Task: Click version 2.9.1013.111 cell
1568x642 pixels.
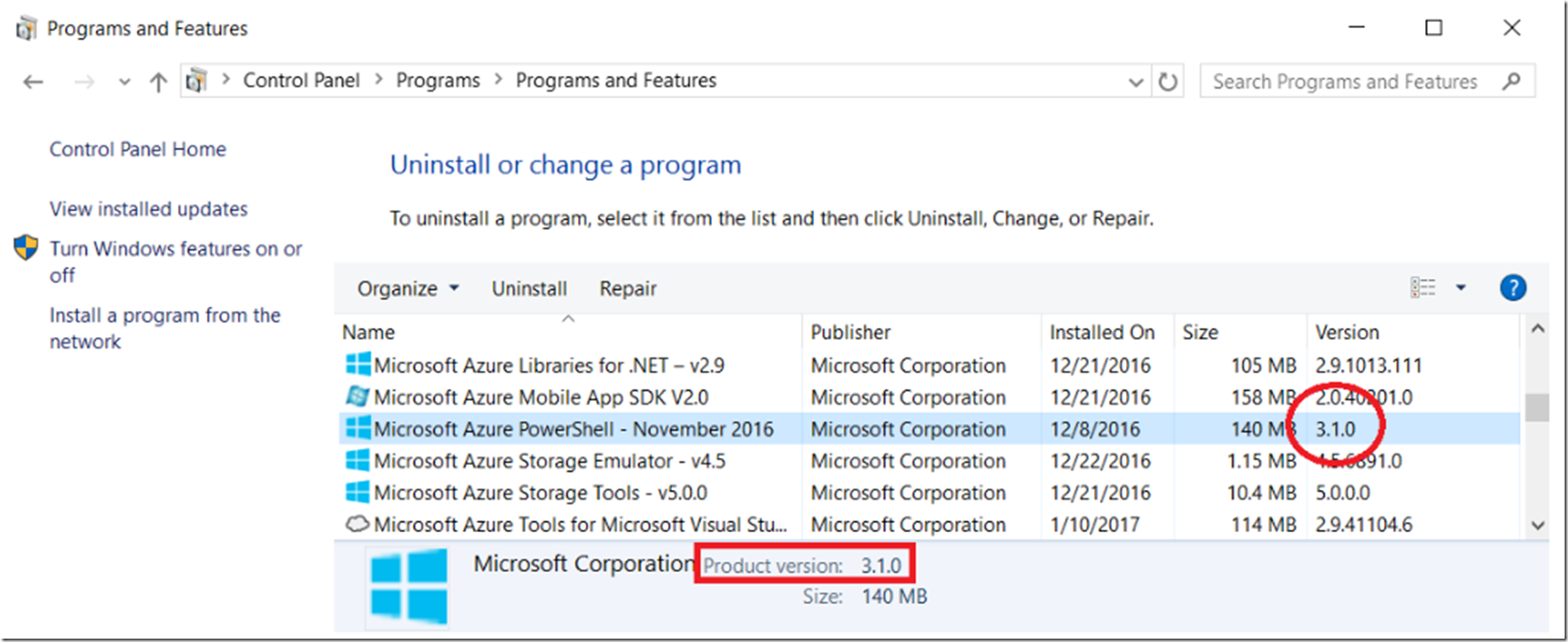Action: [x=1369, y=366]
